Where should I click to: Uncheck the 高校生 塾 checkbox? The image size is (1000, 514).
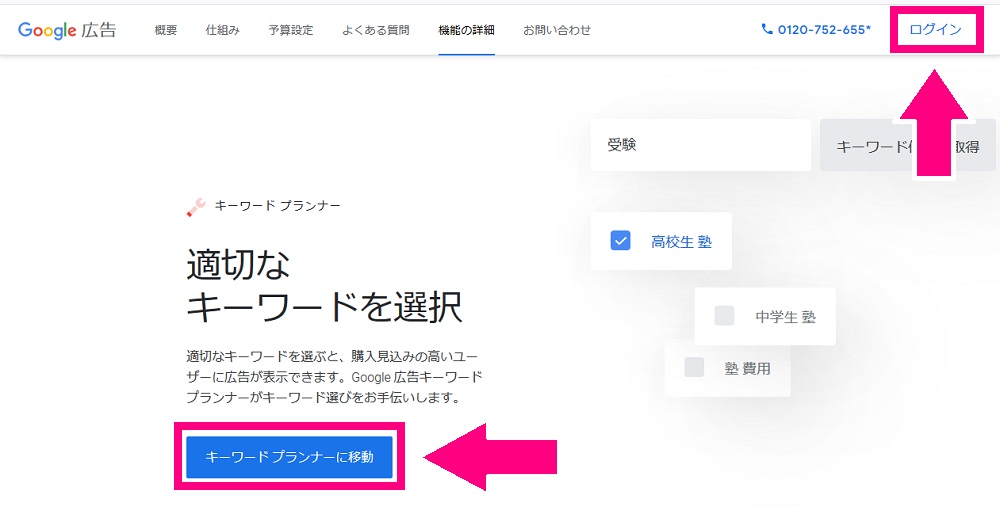pyautogui.click(x=620, y=241)
